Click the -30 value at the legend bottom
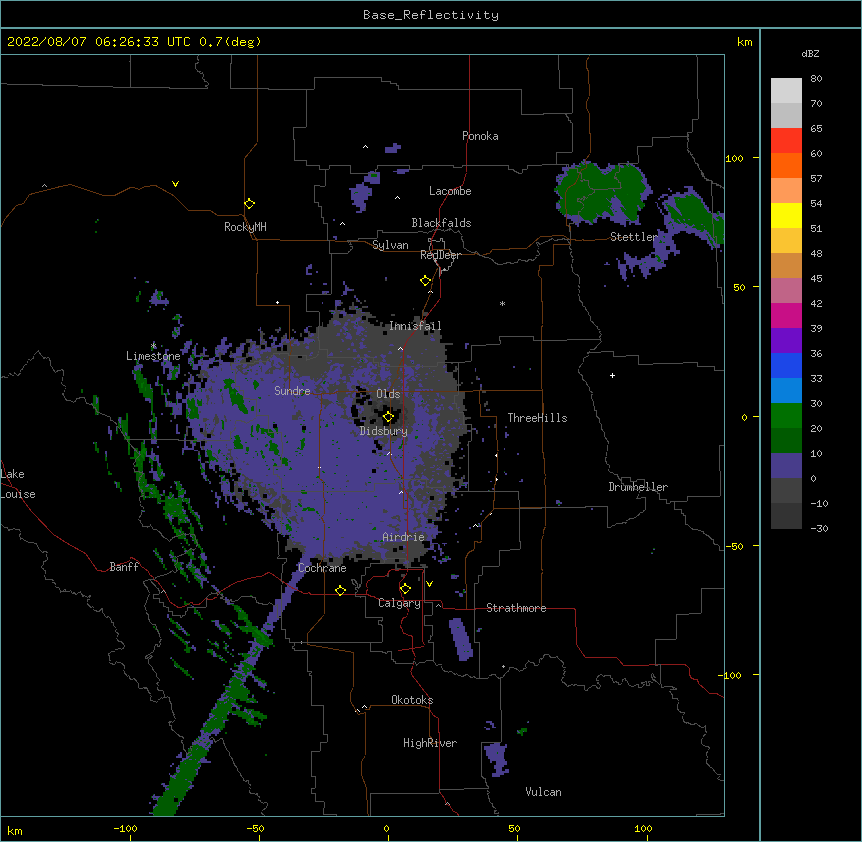This screenshot has width=862, height=842. pos(819,529)
